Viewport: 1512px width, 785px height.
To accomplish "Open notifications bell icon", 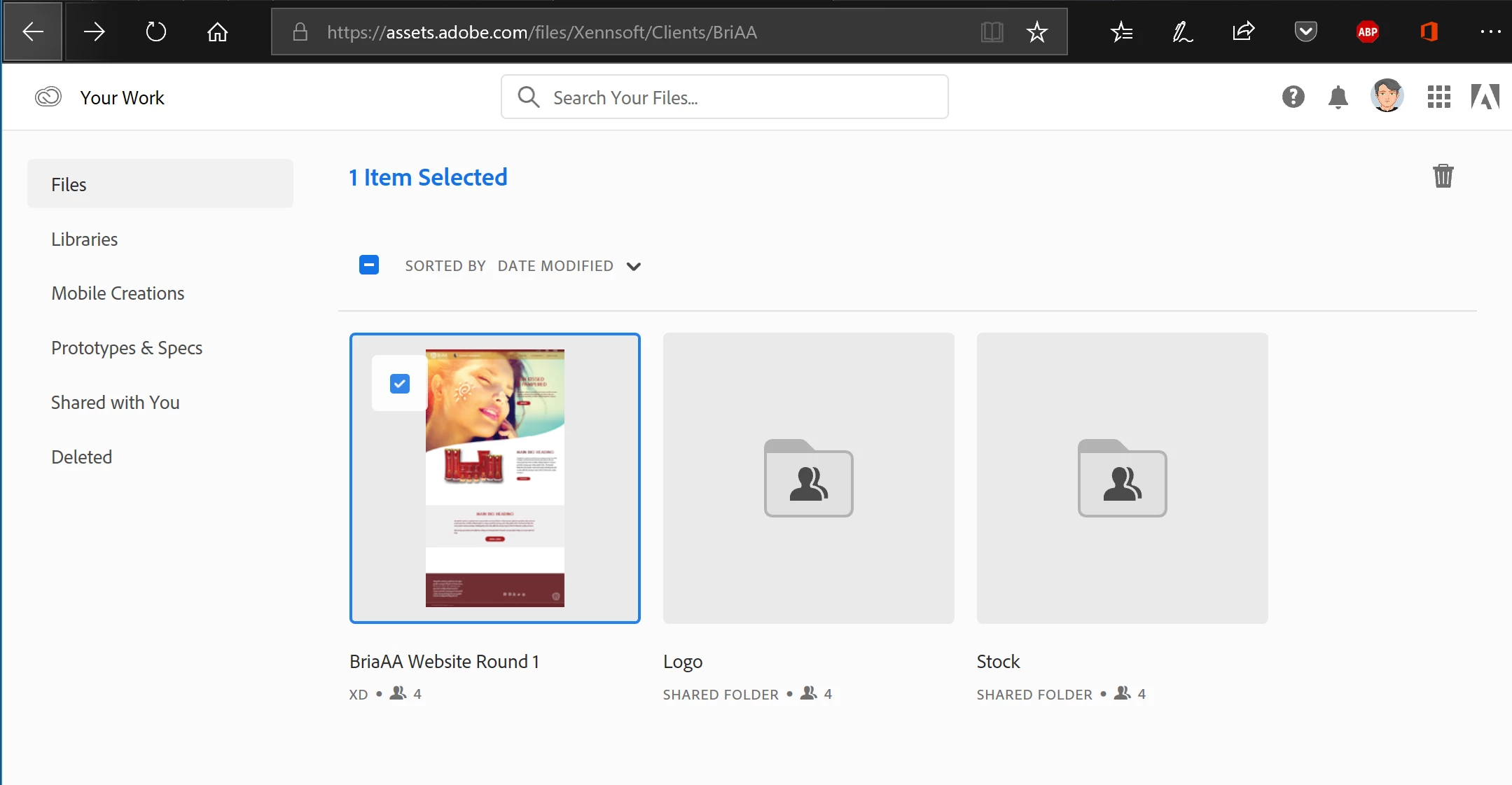I will 1338,97.
